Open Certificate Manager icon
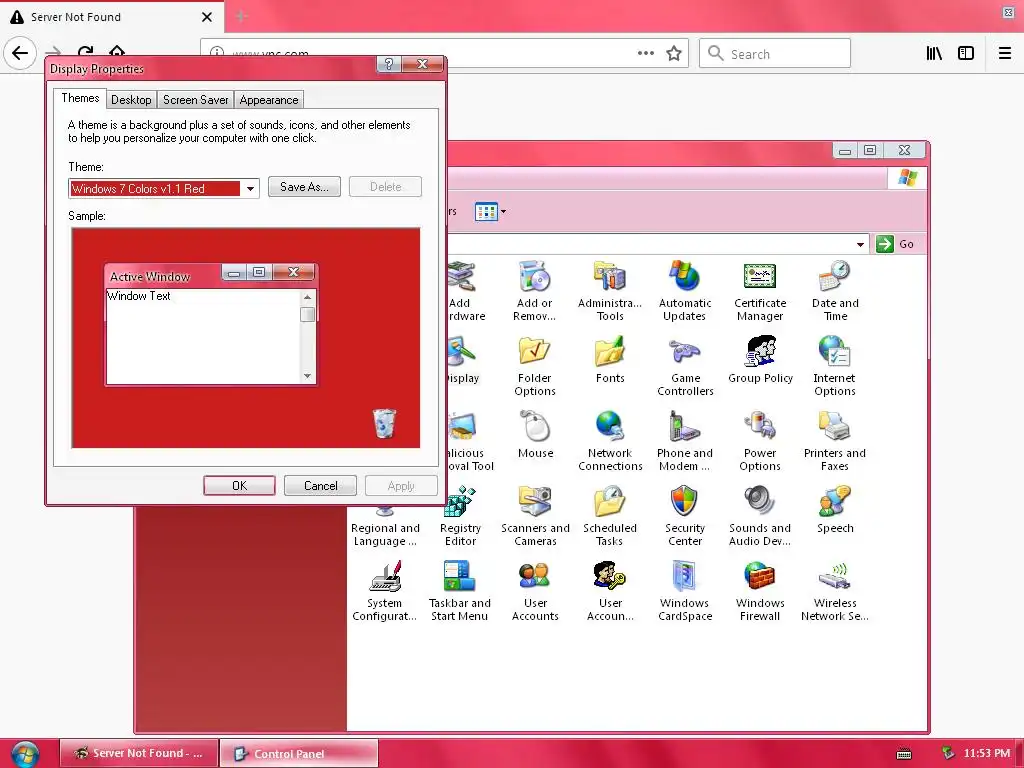The image size is (1024, 768). pyautogui.click(x=760, y=291)
